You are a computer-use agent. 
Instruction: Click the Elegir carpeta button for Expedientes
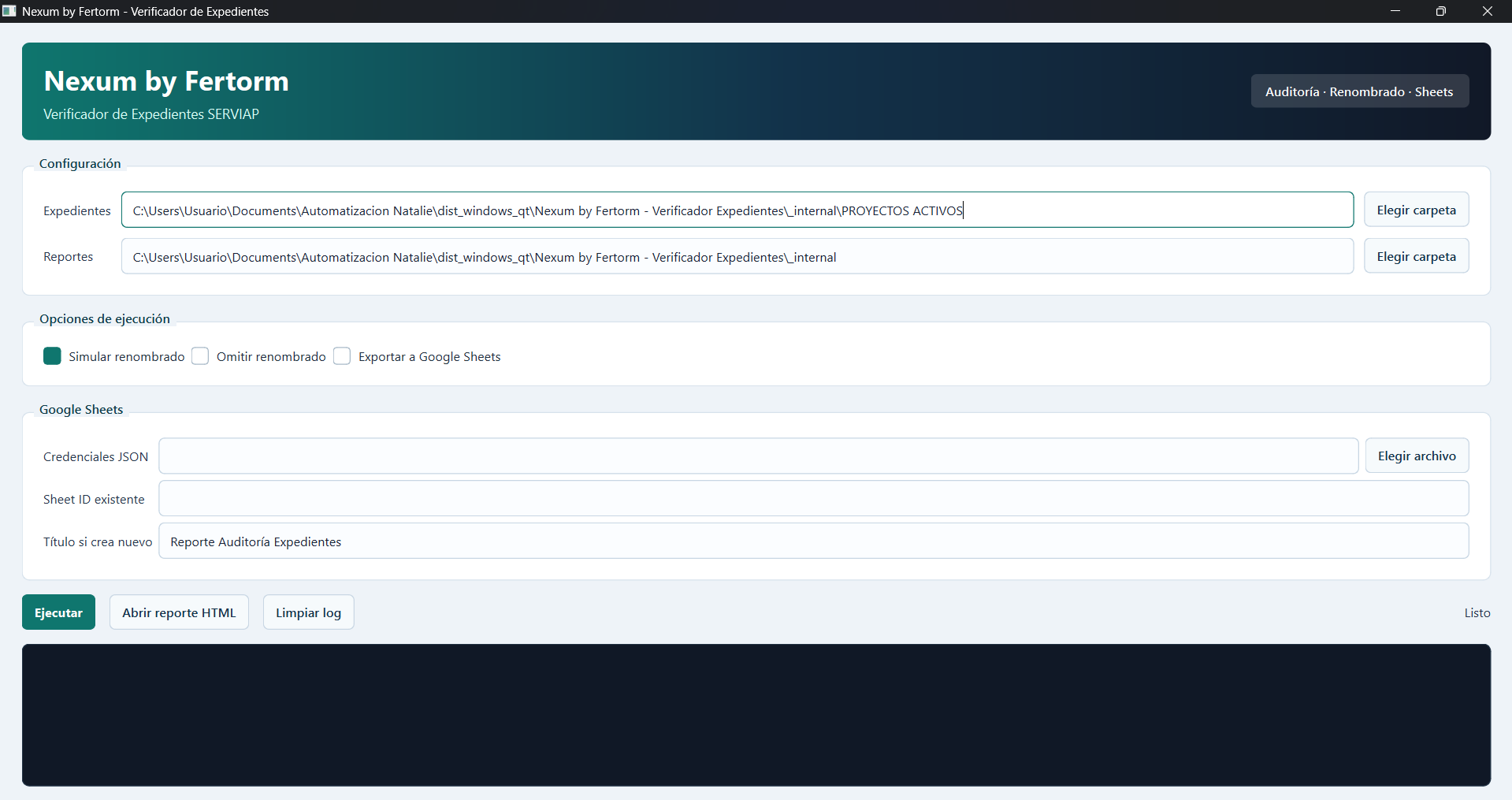(x=1416, y=210)
